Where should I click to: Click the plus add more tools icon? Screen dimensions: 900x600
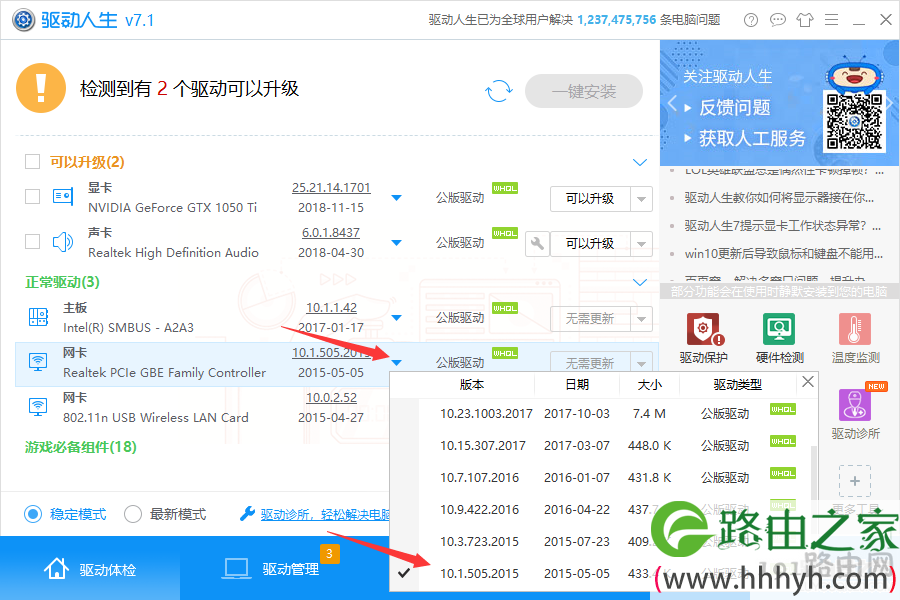855,481
